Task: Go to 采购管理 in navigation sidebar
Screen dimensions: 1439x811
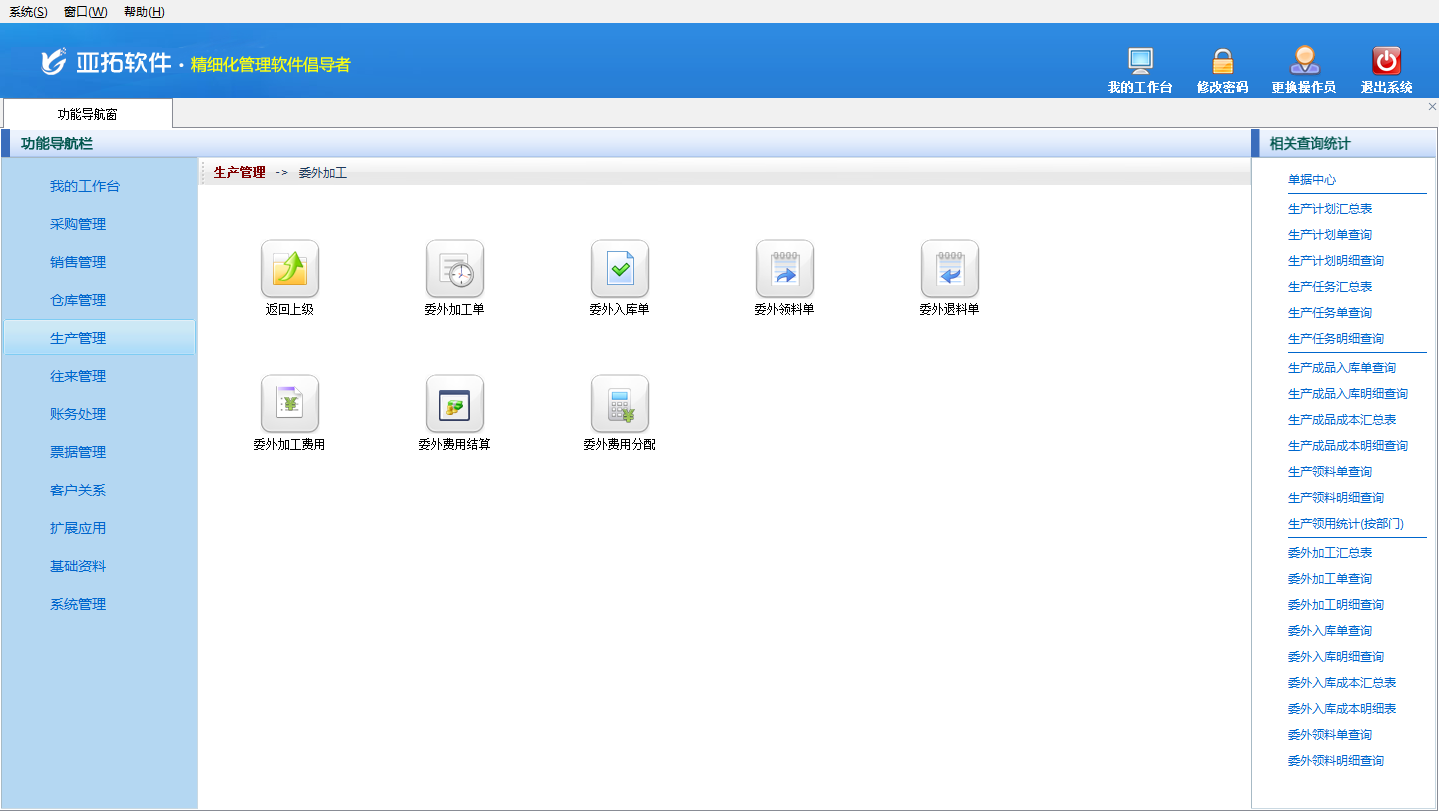Action: (78, 224)
